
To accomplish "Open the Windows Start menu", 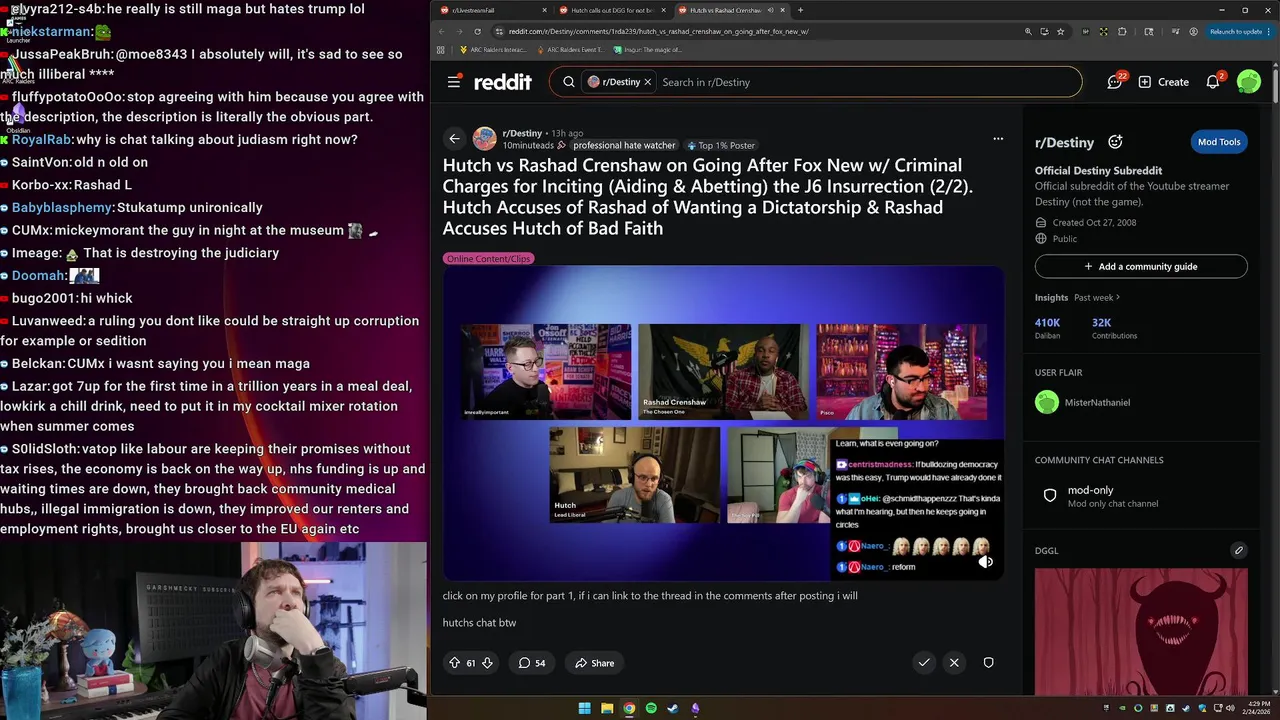I will (585, 708).
